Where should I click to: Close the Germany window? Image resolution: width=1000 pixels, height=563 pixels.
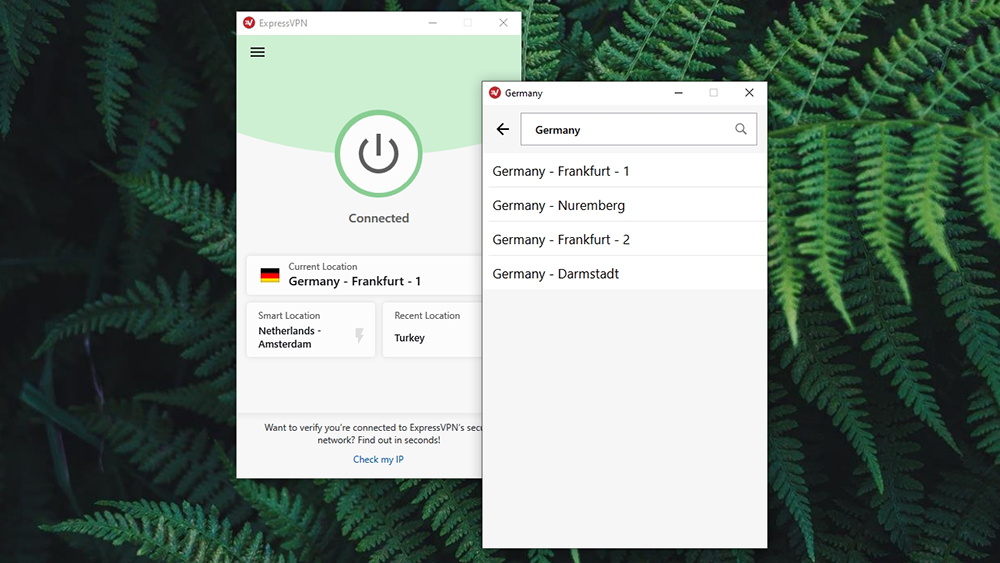click(x=749, y=93)
